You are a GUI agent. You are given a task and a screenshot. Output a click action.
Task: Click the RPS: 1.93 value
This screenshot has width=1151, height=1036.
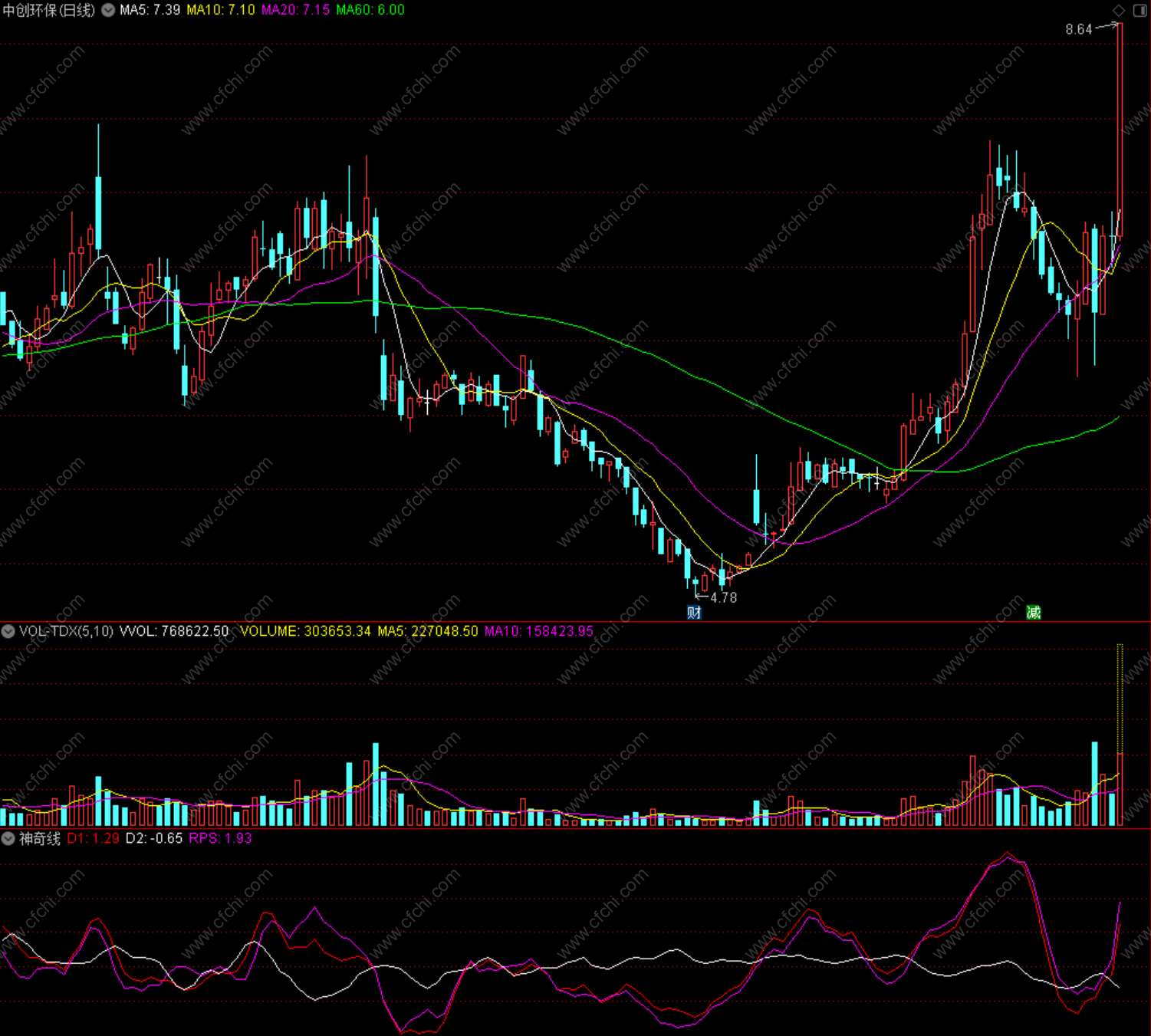point(221,838)
